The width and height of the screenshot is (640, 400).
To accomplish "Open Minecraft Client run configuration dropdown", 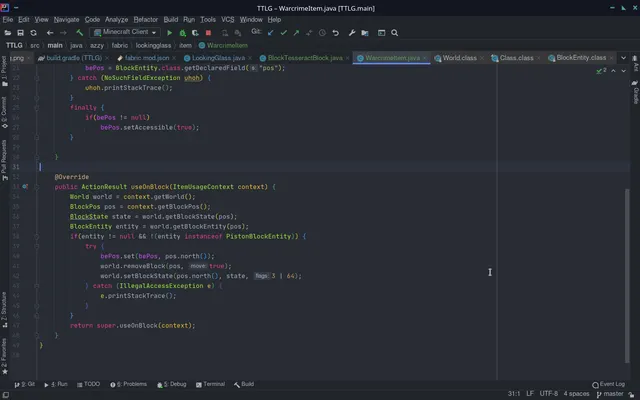I will (x=125, y=32).
